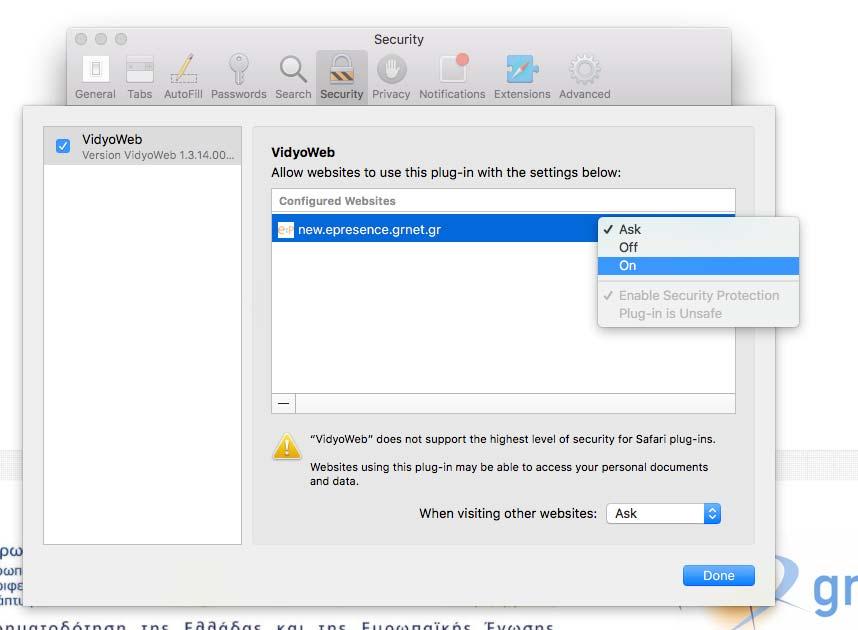This screenshot has height=630, width=858.
Task: Click the Done button
Action: pyautogui.click(x=718, y=575)
